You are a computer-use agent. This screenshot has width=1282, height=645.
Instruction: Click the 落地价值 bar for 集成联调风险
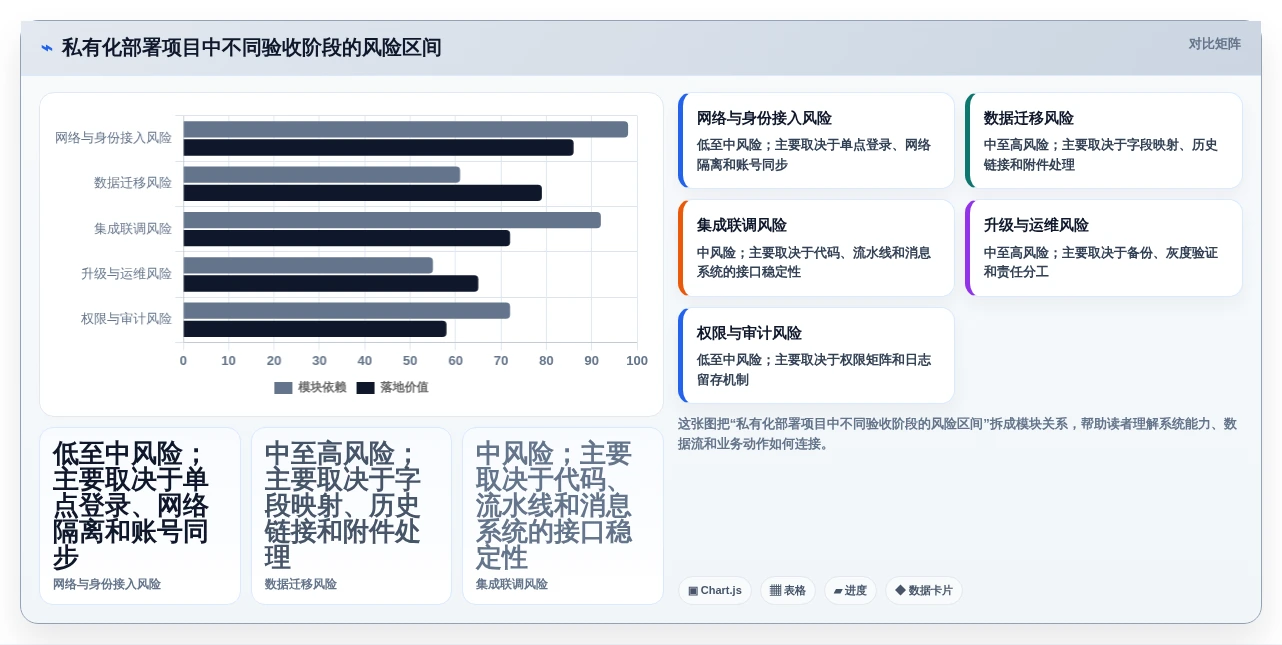[347, 238]
